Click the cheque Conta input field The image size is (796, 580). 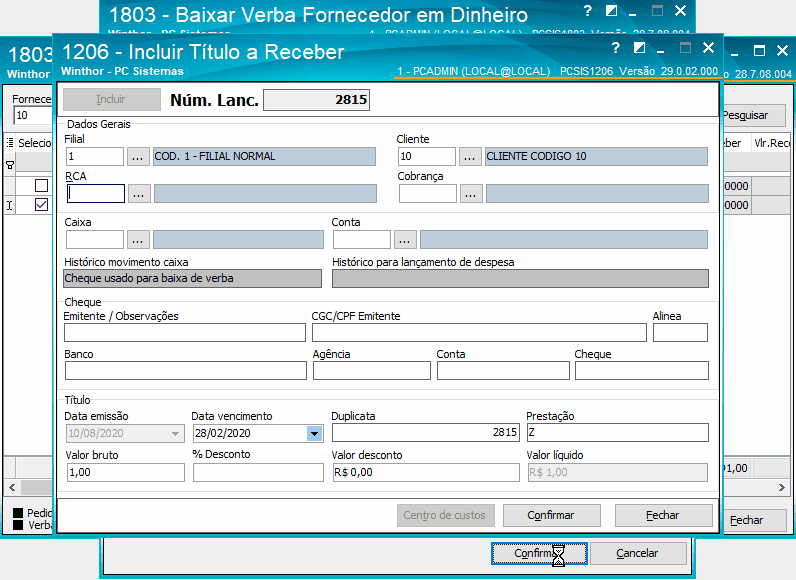pyautogui.click(x=503, y=370)
